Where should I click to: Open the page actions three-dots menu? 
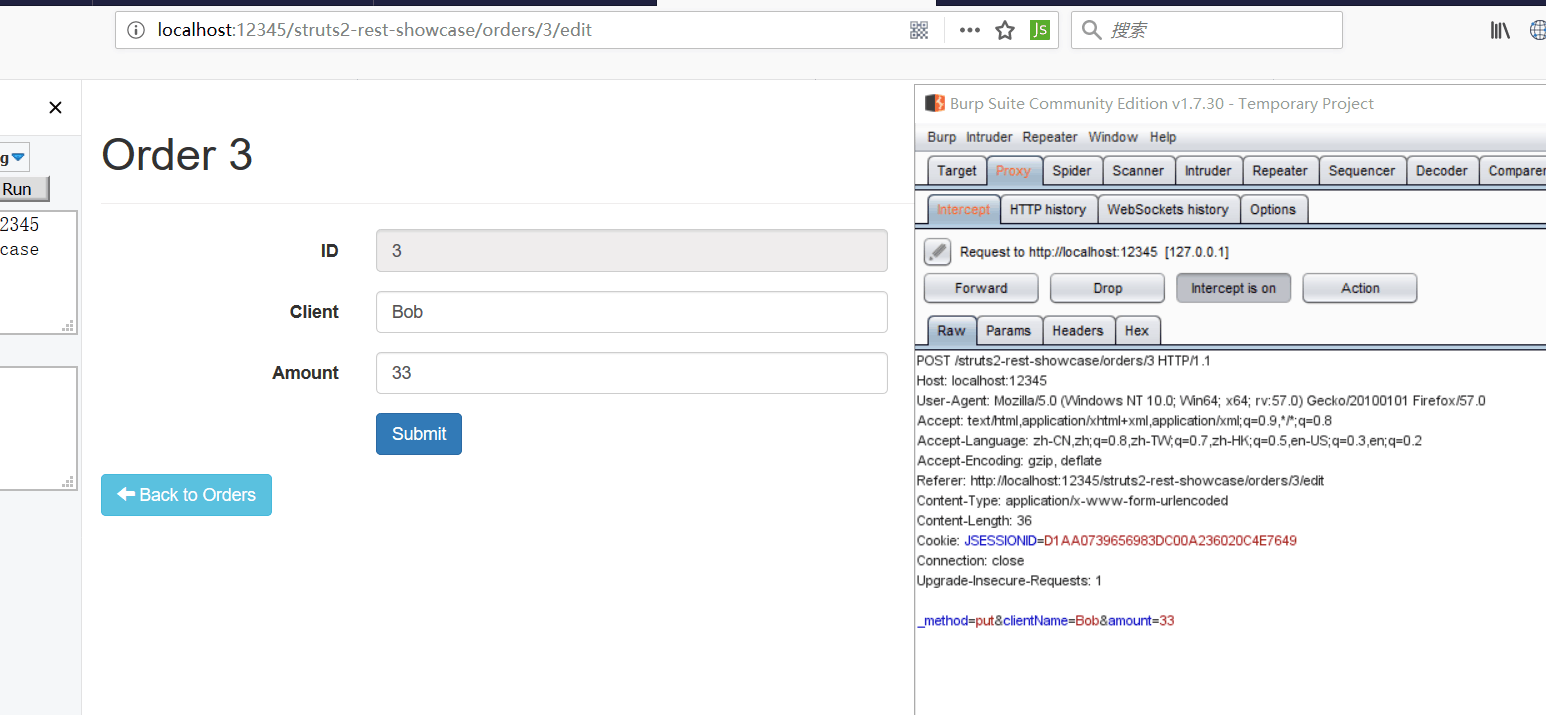coord(969,30)
